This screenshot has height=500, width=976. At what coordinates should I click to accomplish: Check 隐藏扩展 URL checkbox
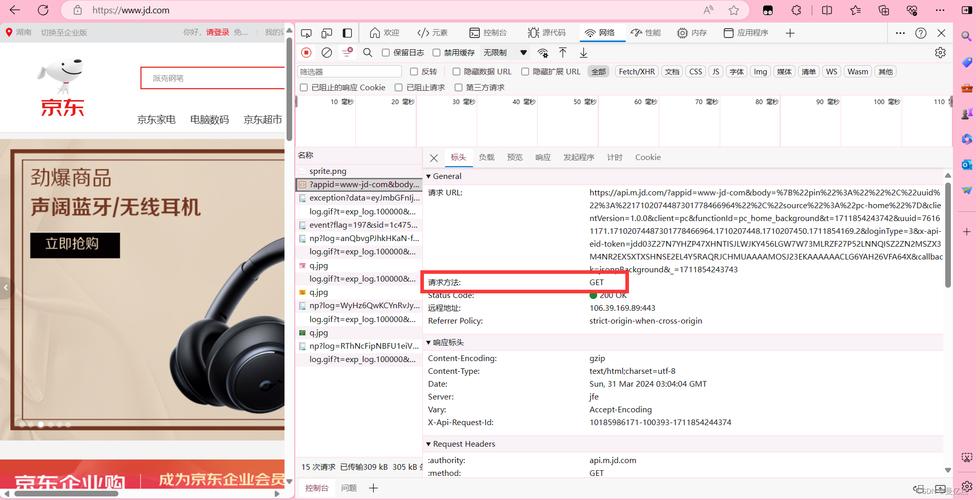point(525,72)
